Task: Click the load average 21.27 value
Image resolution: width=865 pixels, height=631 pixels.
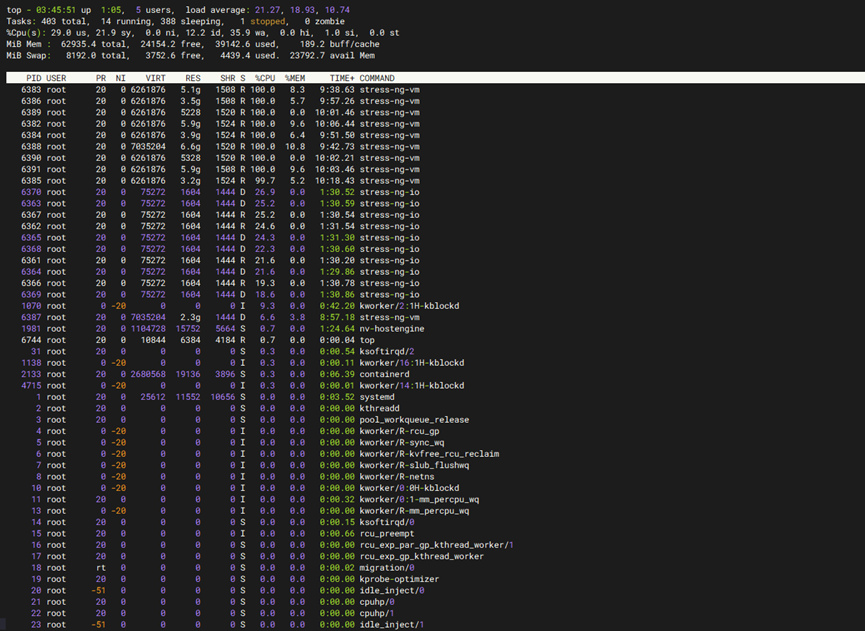Action: 268,10
